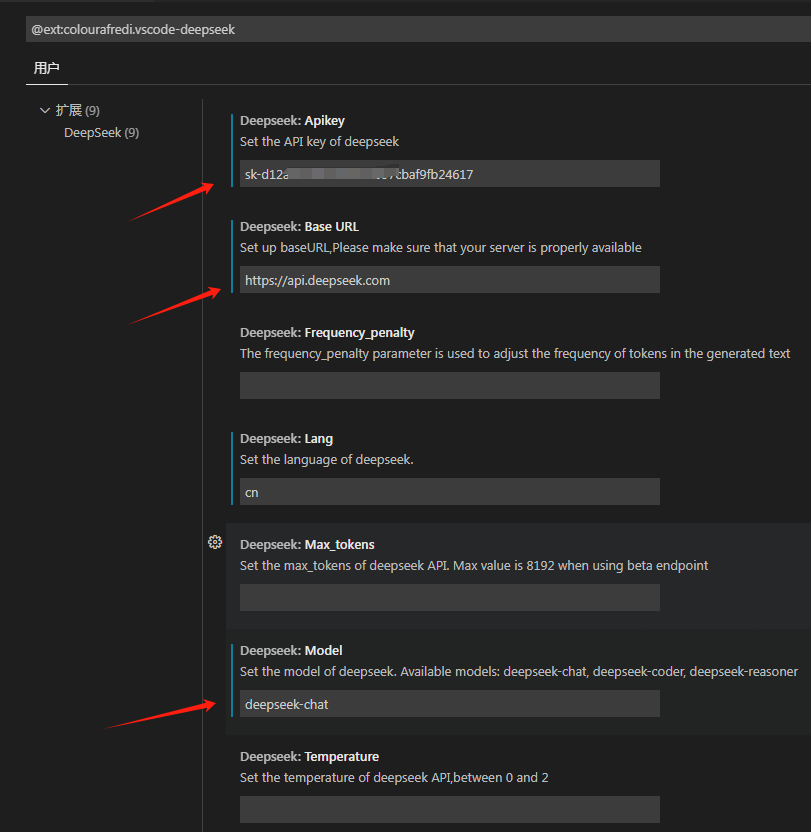
Task: Switch to the 用户 settings tab
Action: click(x=47, y=68)
